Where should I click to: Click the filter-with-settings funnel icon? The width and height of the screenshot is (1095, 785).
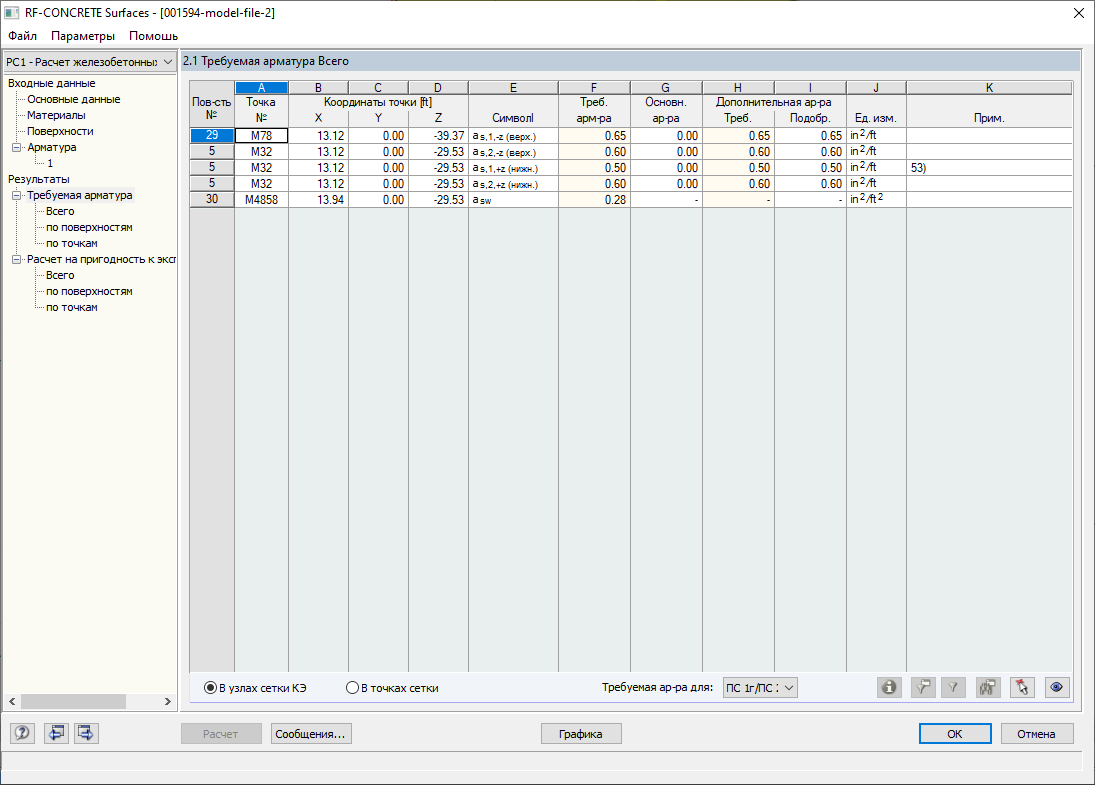tap(923, 688)
